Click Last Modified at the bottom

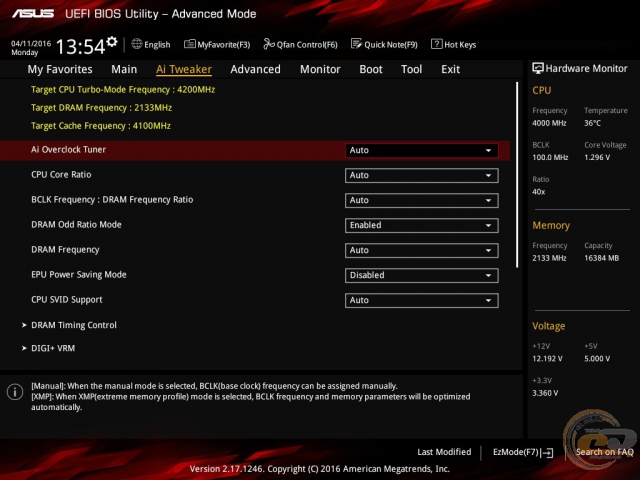[x=444, y=452]
